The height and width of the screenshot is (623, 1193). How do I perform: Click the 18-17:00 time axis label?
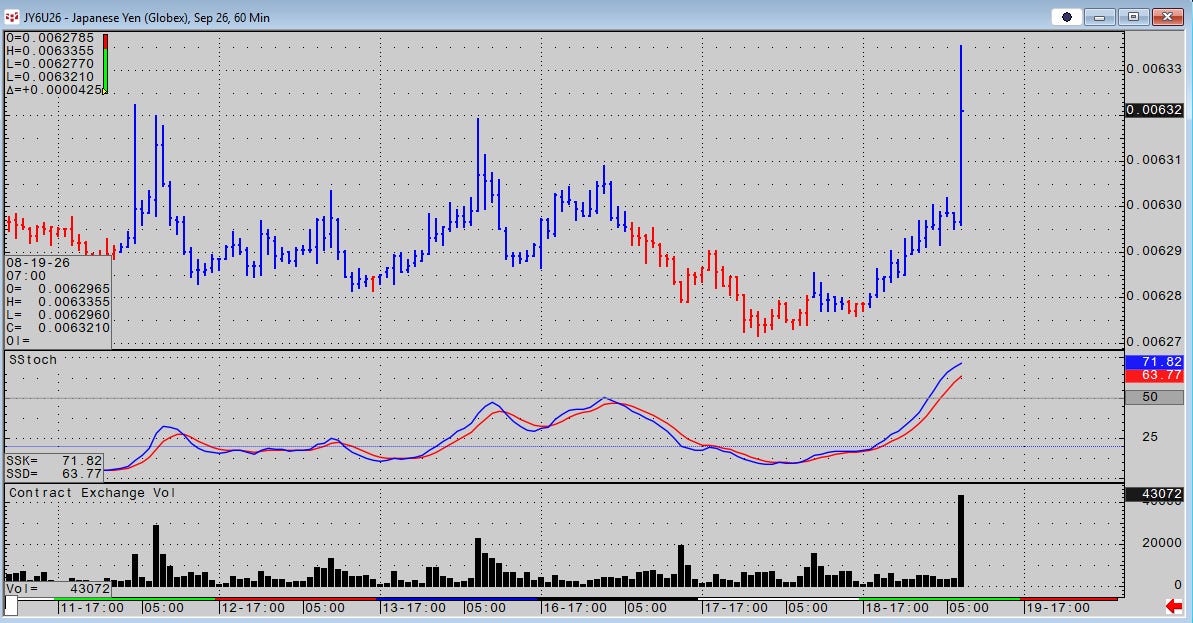pyautogui.click(x=897, y=608)
